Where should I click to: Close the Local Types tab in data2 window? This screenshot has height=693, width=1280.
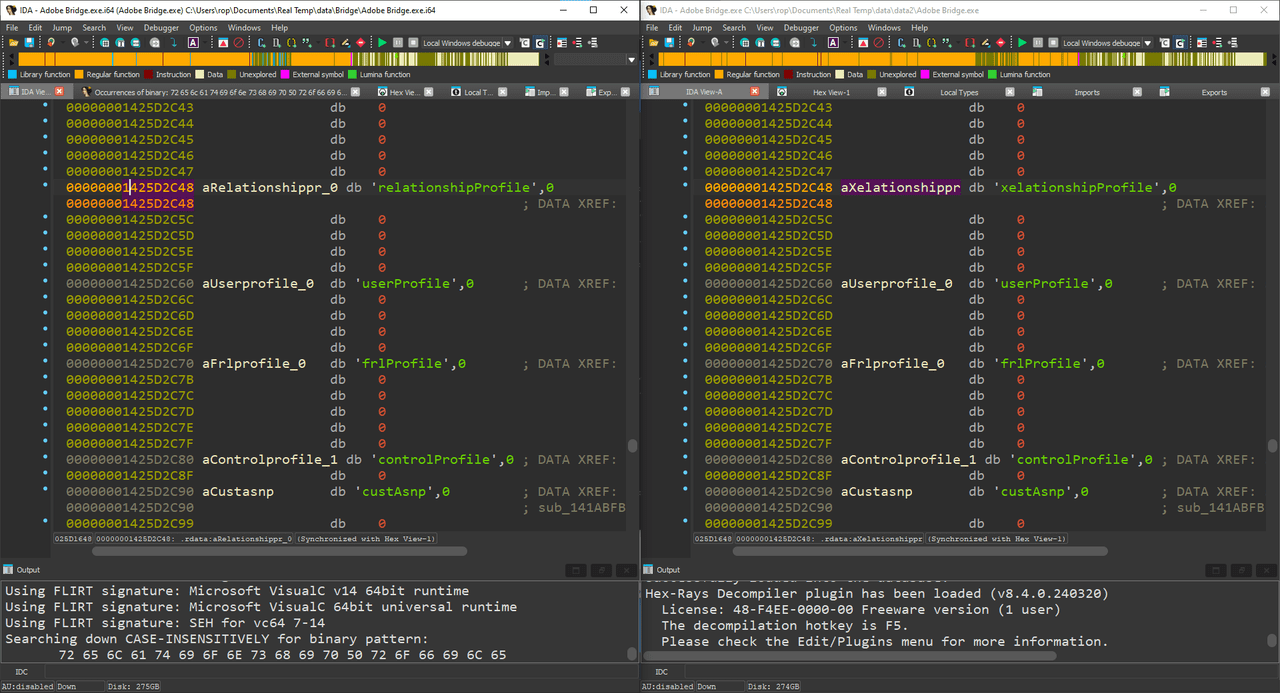(1010, 92)
